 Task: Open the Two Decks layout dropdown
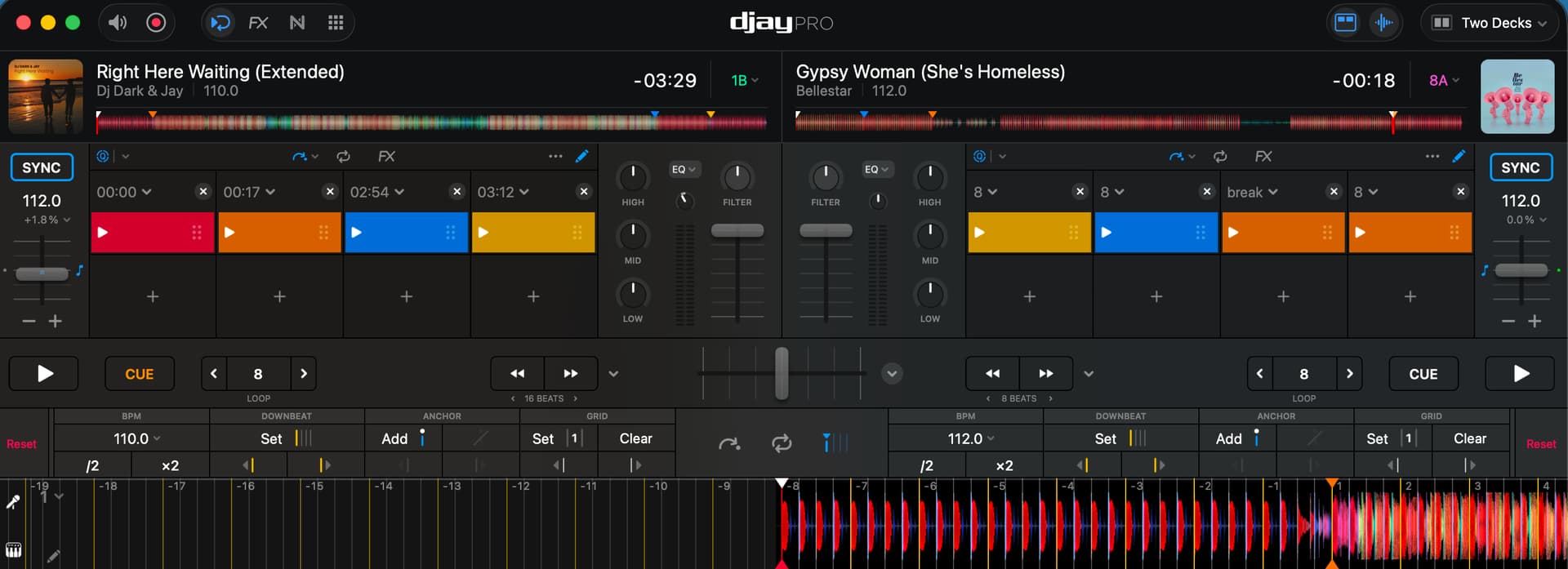1490,23
